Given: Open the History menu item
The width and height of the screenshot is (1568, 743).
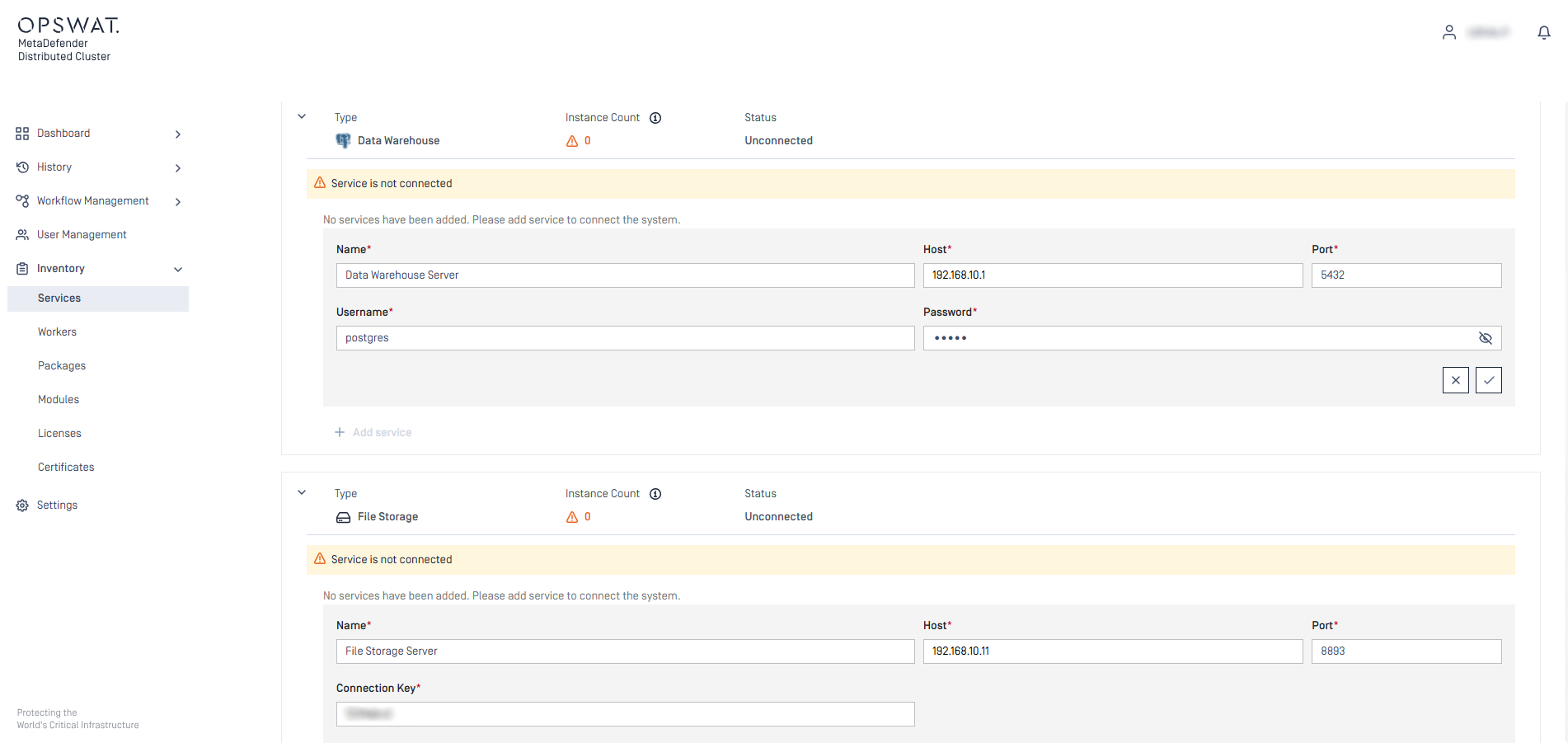Looking at the screenshot, I should tap(98, 167).
